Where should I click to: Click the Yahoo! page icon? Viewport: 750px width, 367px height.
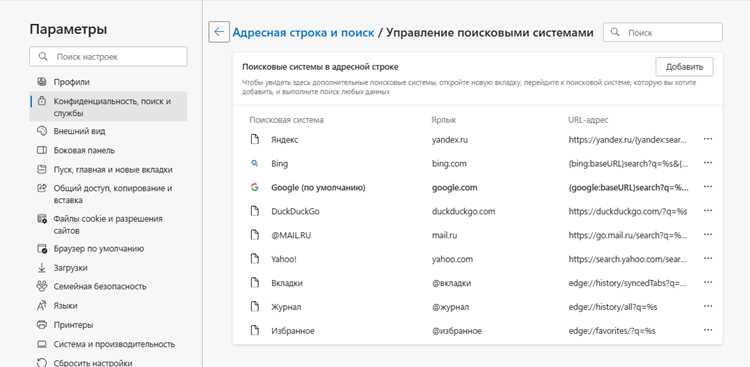[x=254, y=259]
